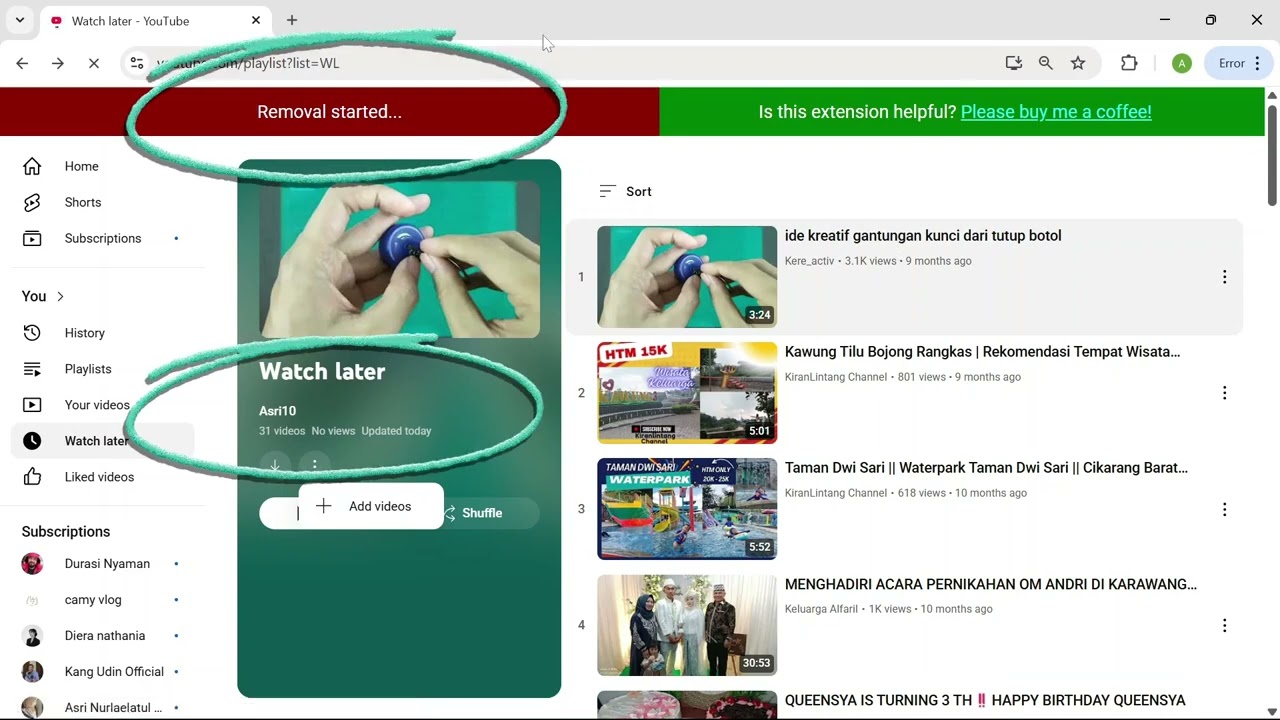This screenshot has width=1280, height=720.
Task: Click the browser forward arrow
Action: point(58,63)
